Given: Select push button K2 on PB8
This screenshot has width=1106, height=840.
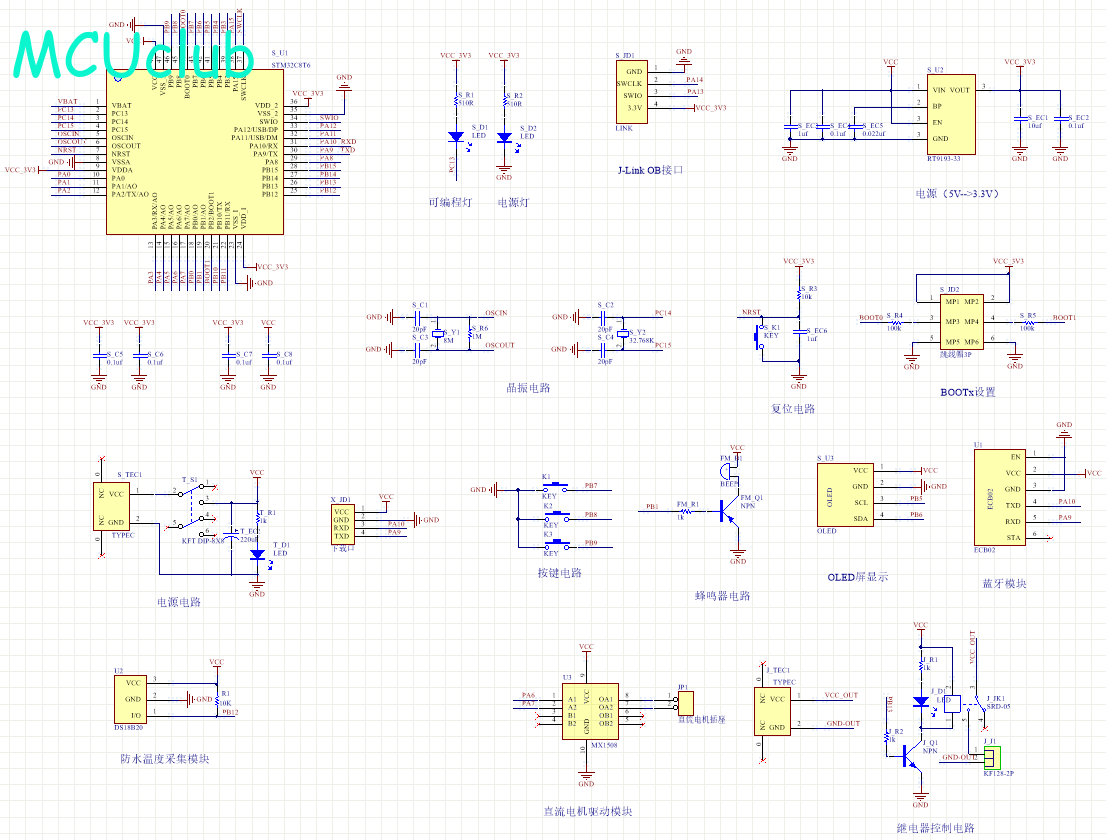Looking at the screenshot, I should pyautogui.click(x=555, y=516).
